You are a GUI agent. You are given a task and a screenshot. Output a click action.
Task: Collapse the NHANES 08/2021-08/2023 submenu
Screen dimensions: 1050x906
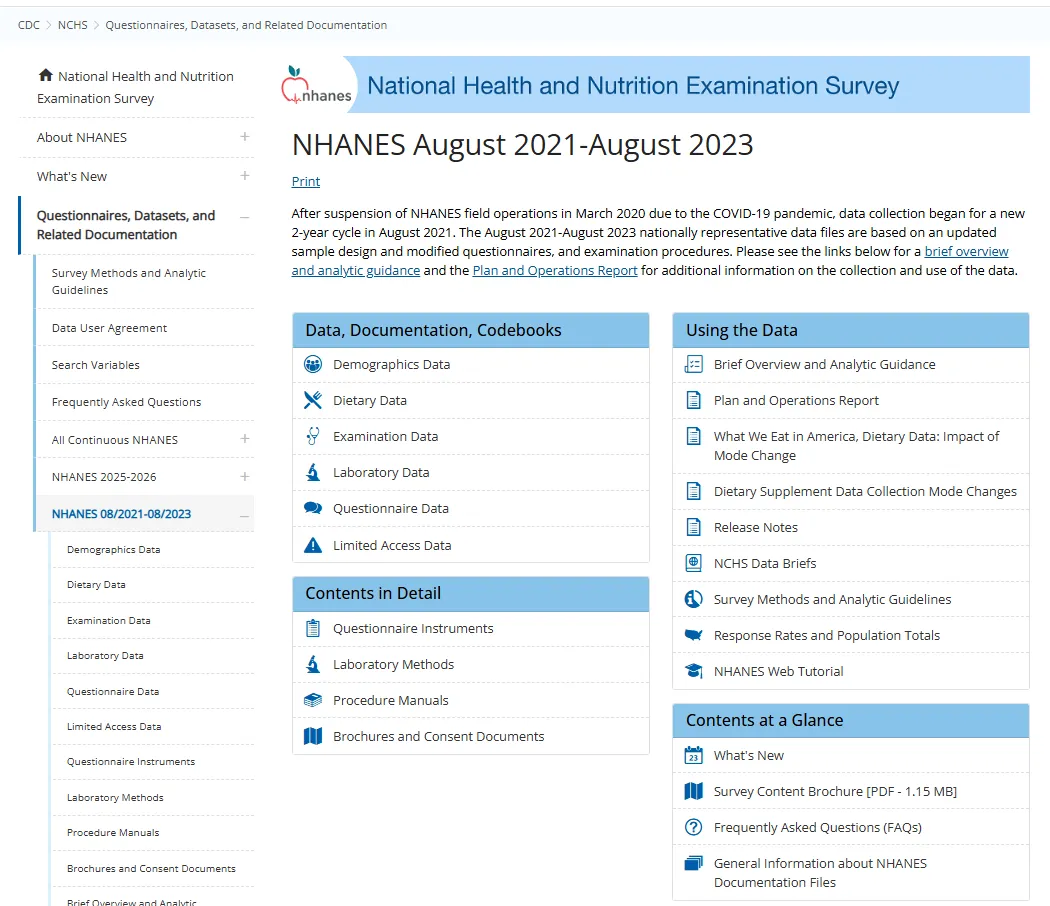pyautogui.click(x=245, y=516)
